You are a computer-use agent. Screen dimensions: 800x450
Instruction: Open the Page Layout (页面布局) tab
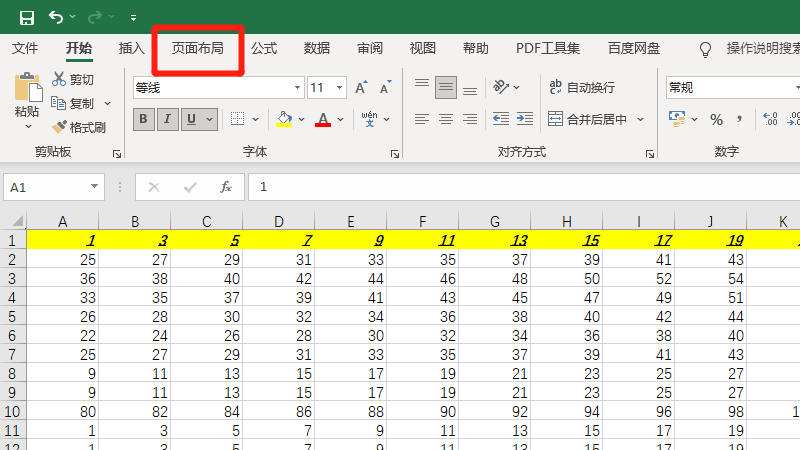click(x=197, y=48)
